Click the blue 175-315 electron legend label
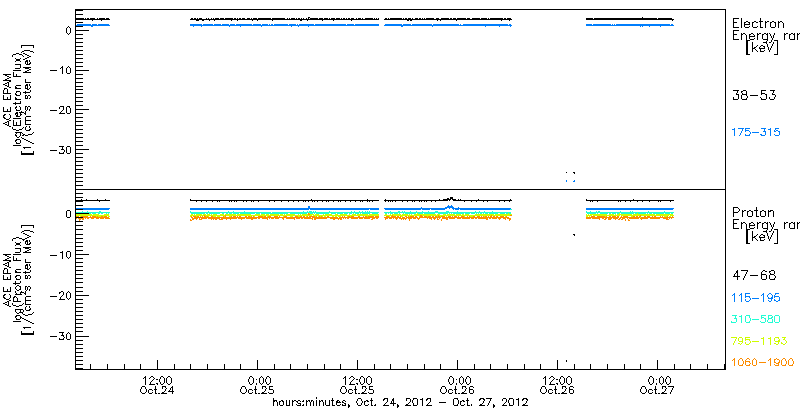The image size is (800, 410). [x=756, y=133]
